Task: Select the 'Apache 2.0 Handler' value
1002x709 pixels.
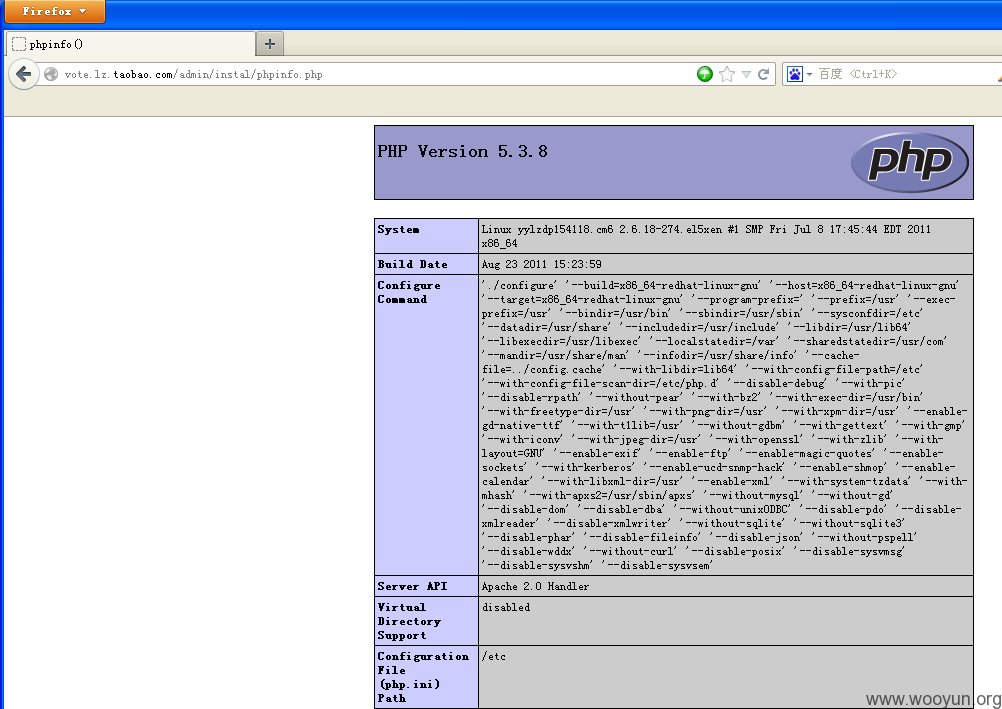Action: (x=536, y=586)
